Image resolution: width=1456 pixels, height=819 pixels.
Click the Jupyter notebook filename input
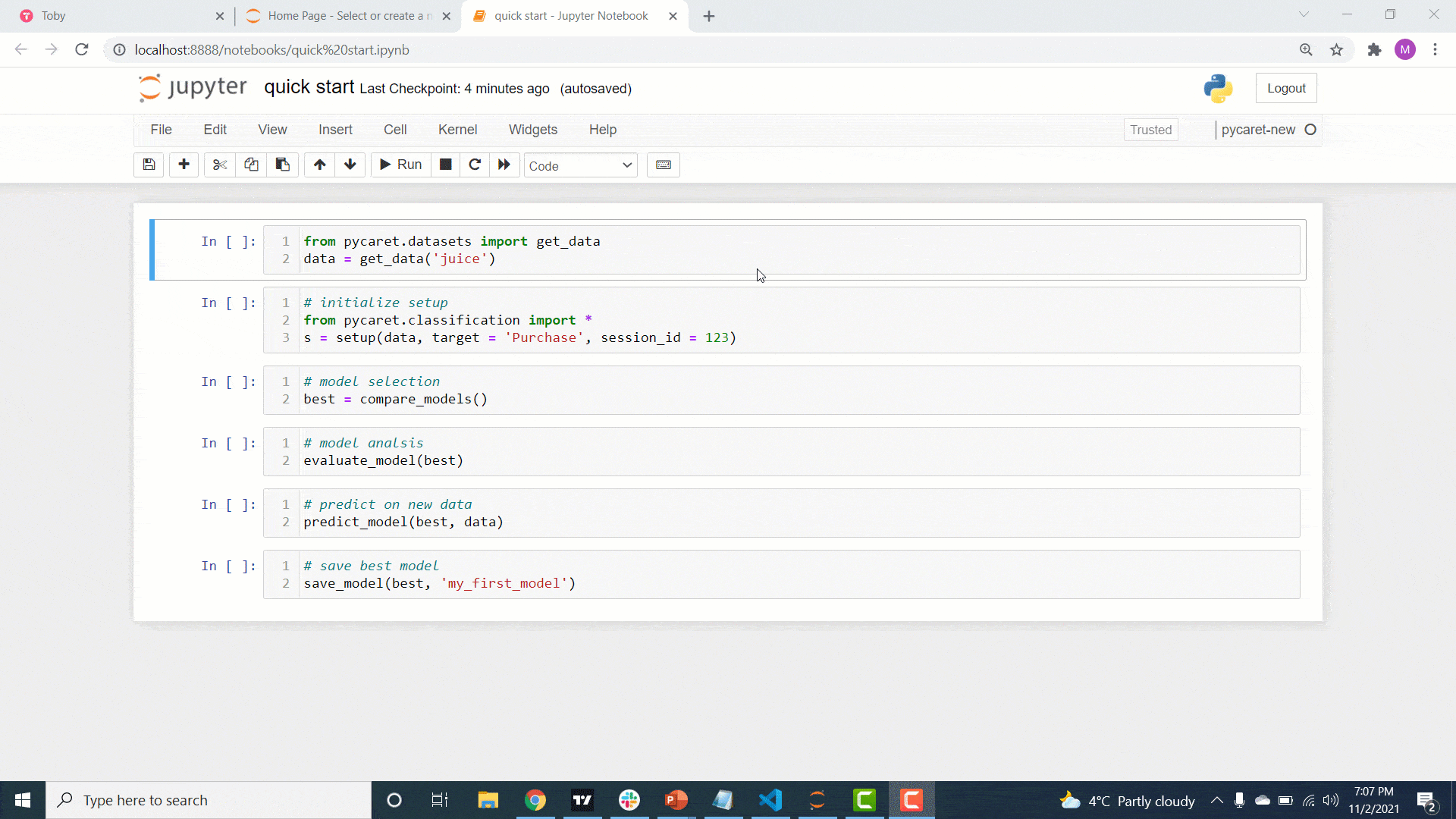click(x=309, y=87)
